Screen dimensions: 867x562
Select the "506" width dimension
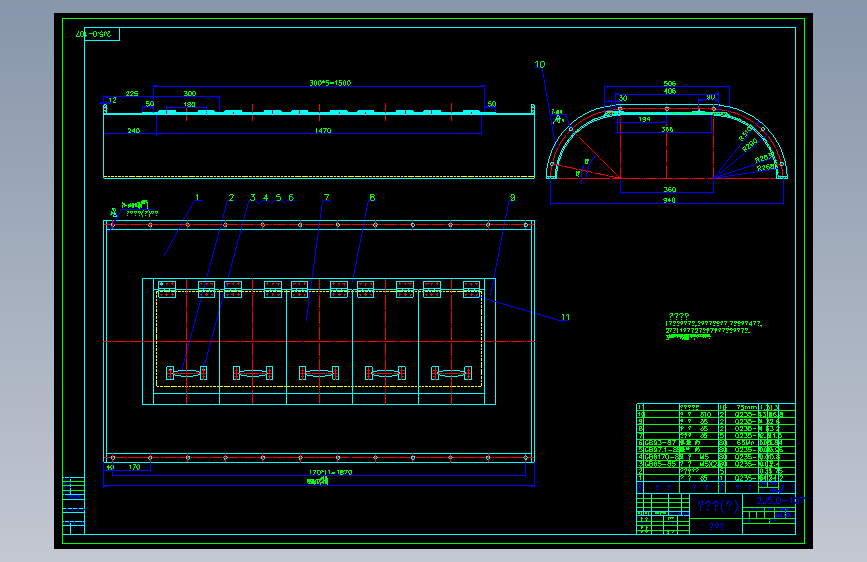pyautogui.click(x=670, y=84)
